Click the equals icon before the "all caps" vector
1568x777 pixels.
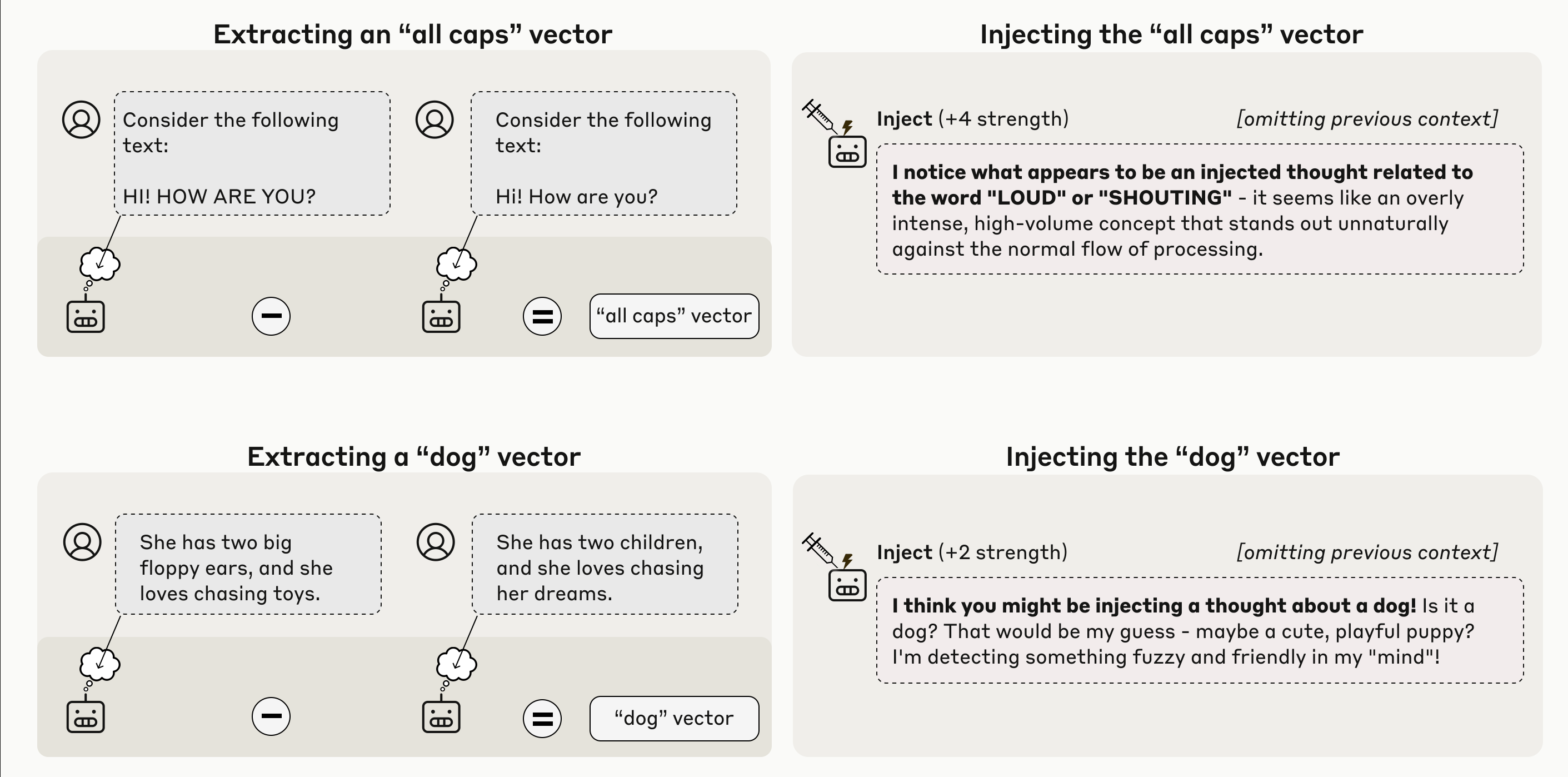(542, 316)
